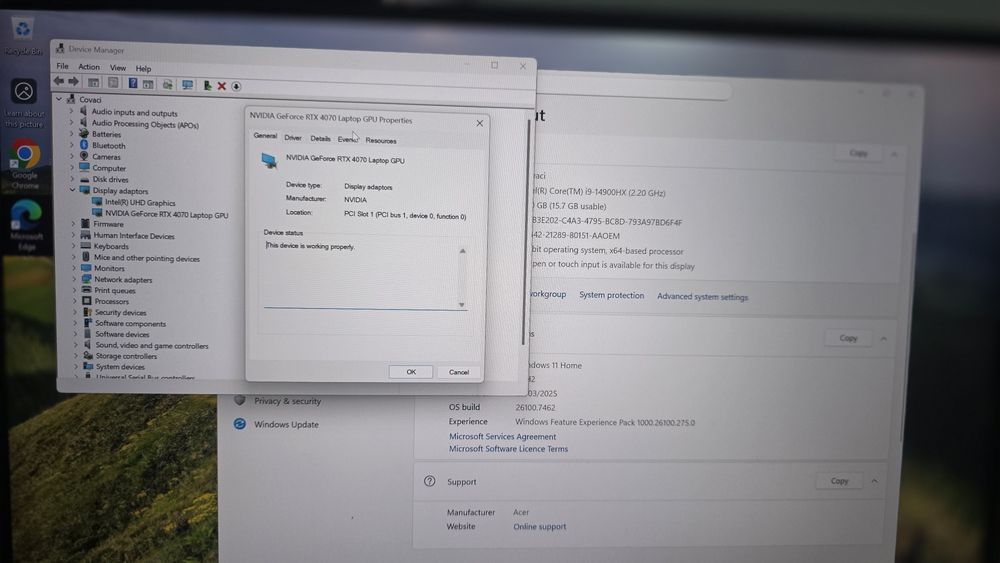Click the Cameras category icon
1000x563 pixels.
(x=84, y=156)
